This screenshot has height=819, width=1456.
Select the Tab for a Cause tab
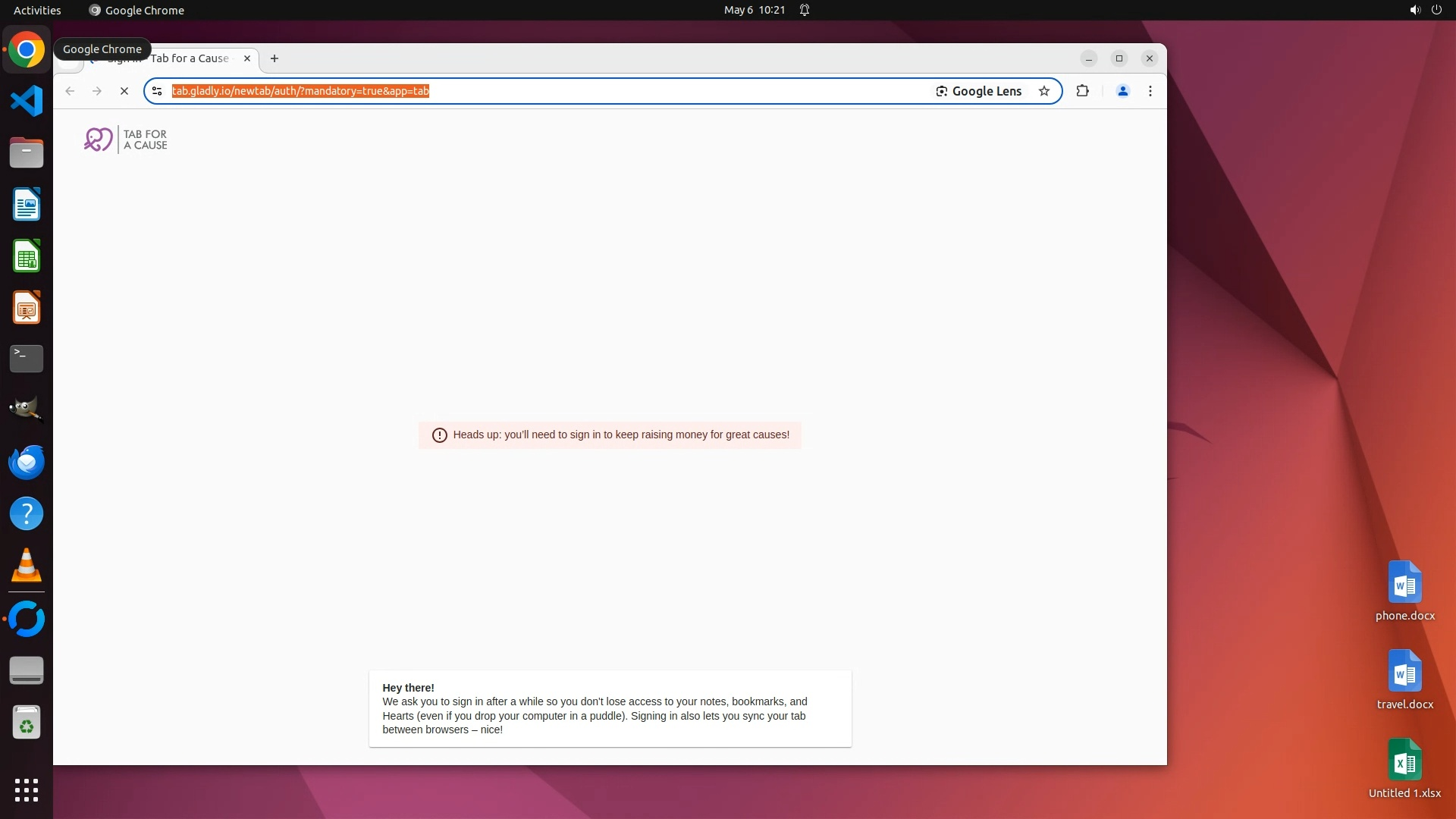190,58
